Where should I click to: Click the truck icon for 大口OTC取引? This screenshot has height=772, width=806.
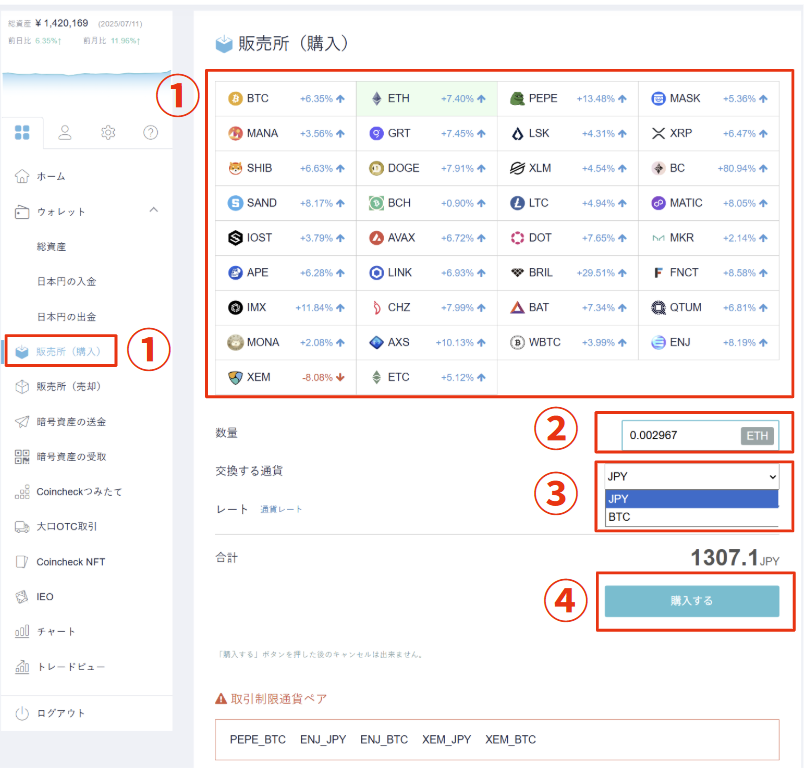pos(22,527)
